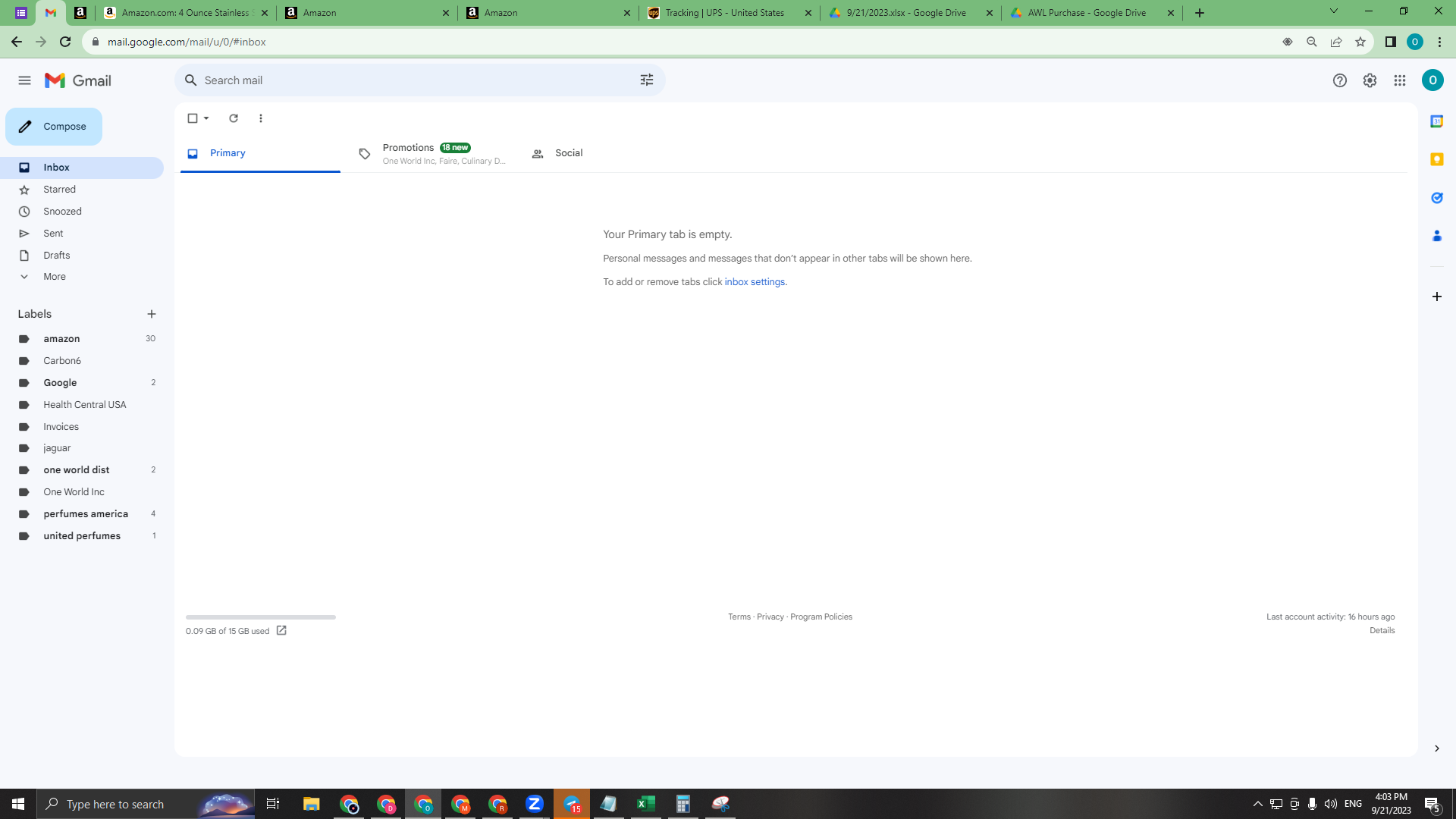The image size is (1456, 819).
Task: Bookmark this tab star icon
Action: click(x=1360, y=42)
